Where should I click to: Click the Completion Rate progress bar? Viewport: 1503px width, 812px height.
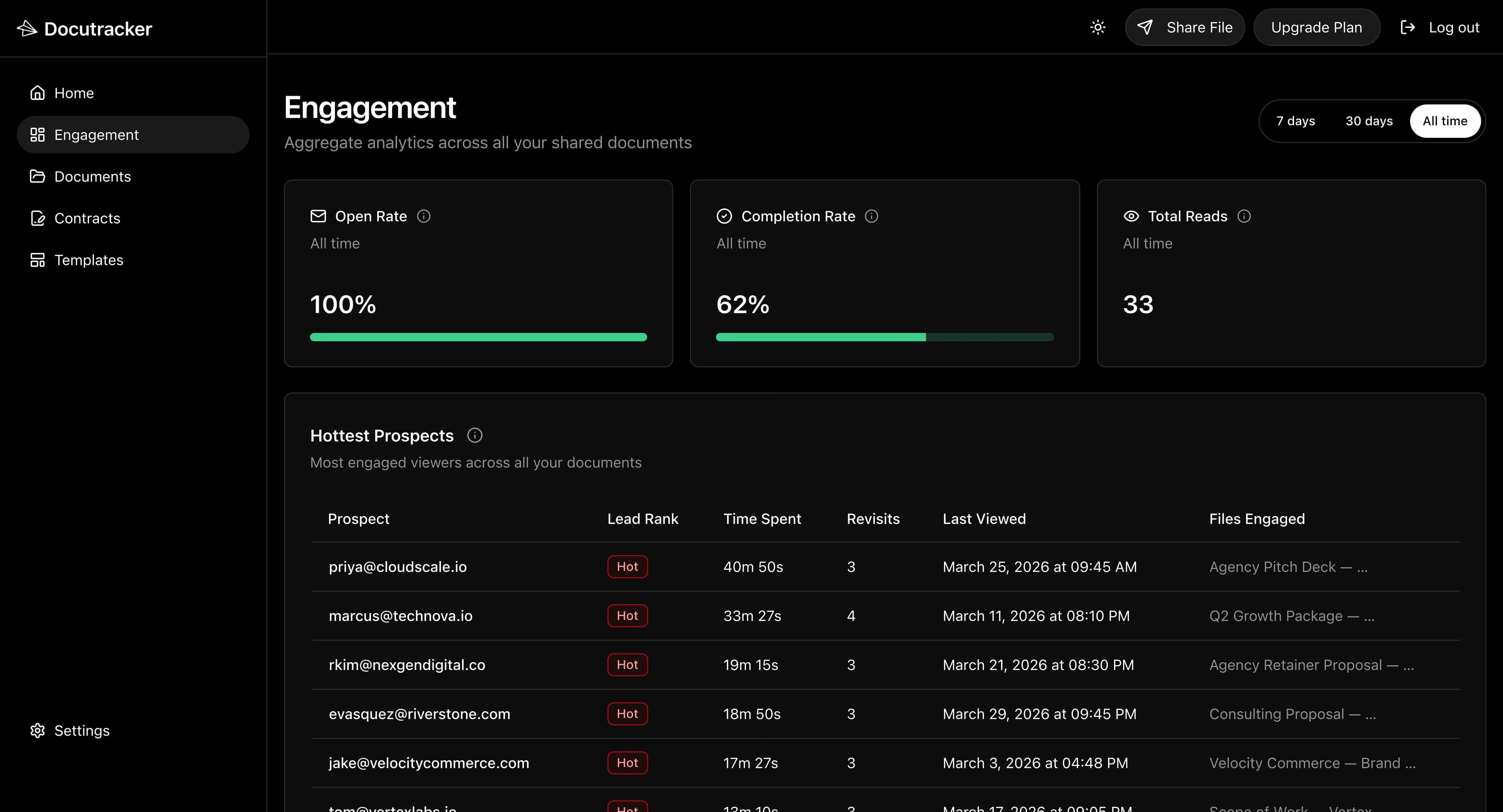[x=885, y=337]
